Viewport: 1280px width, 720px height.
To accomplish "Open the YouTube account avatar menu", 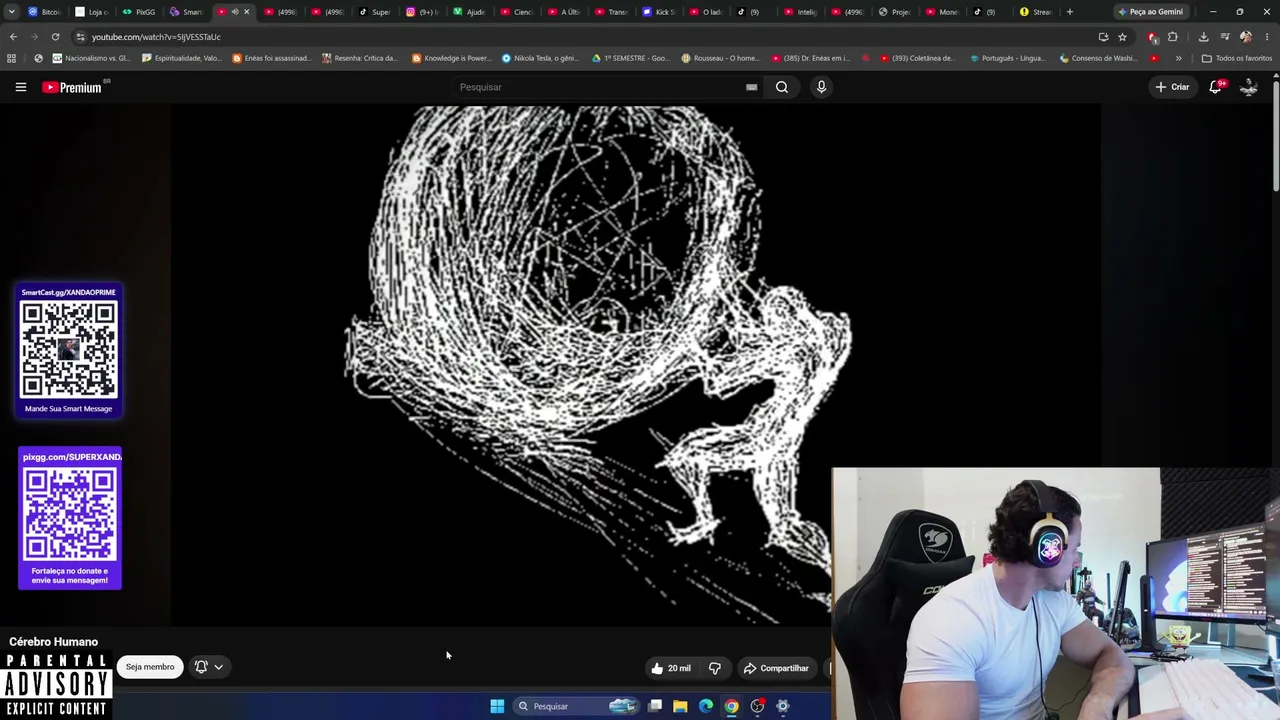I will click(x=1249, y=87).
